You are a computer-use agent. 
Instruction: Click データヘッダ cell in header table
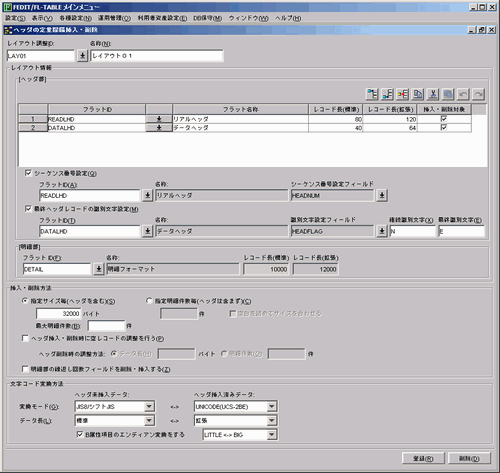tap(240, 128)
